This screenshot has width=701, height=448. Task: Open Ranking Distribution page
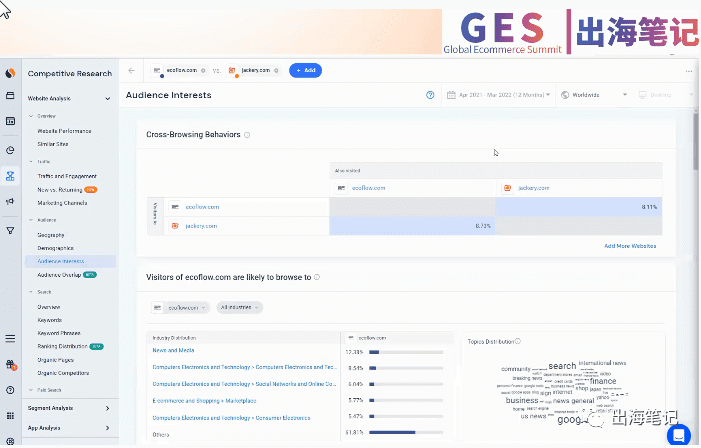(62, 347)
